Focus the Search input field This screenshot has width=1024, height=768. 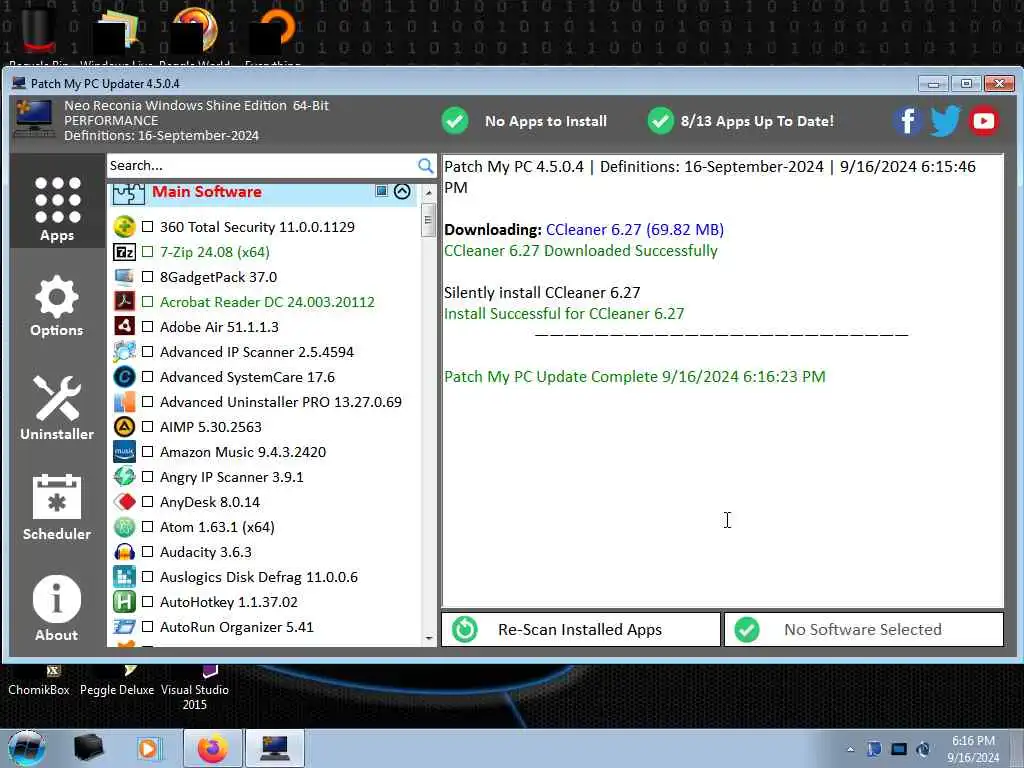pyautogui.click(x=261, y=166)
